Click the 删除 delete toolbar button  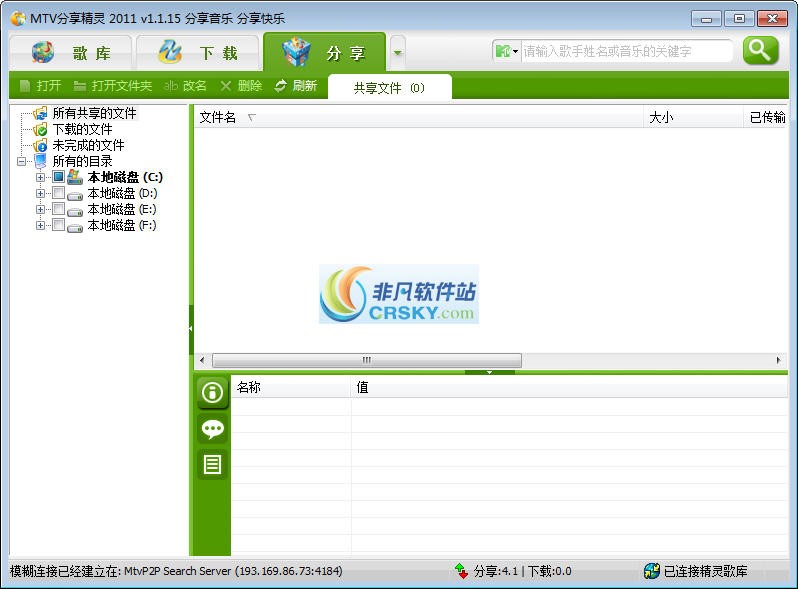pos(241,86)
